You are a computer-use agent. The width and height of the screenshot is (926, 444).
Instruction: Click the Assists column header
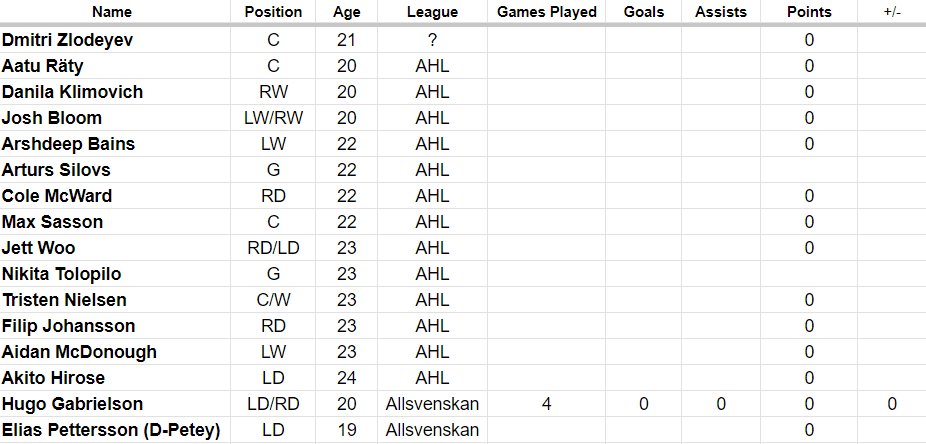point(721,12)
